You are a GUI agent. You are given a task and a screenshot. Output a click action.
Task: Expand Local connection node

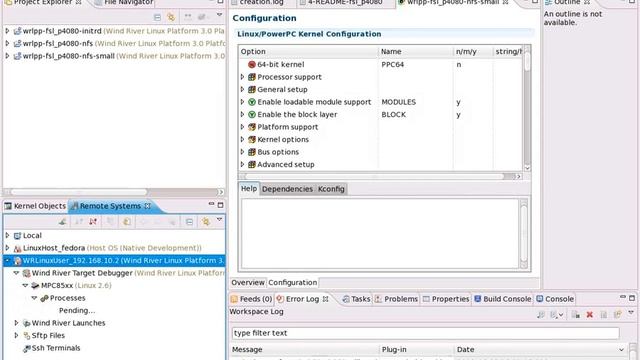[7, 236]
